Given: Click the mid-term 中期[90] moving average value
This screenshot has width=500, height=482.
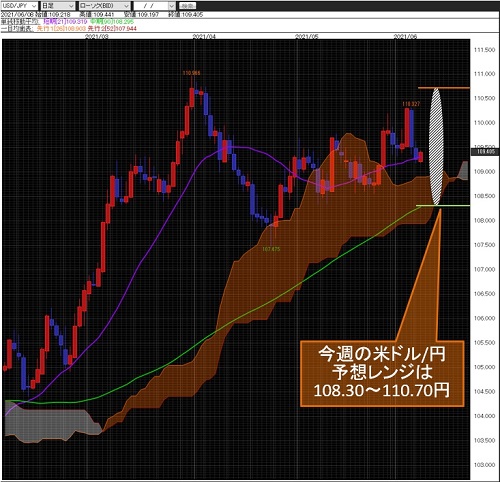Looking at the screenshot, I should [112, 22].
